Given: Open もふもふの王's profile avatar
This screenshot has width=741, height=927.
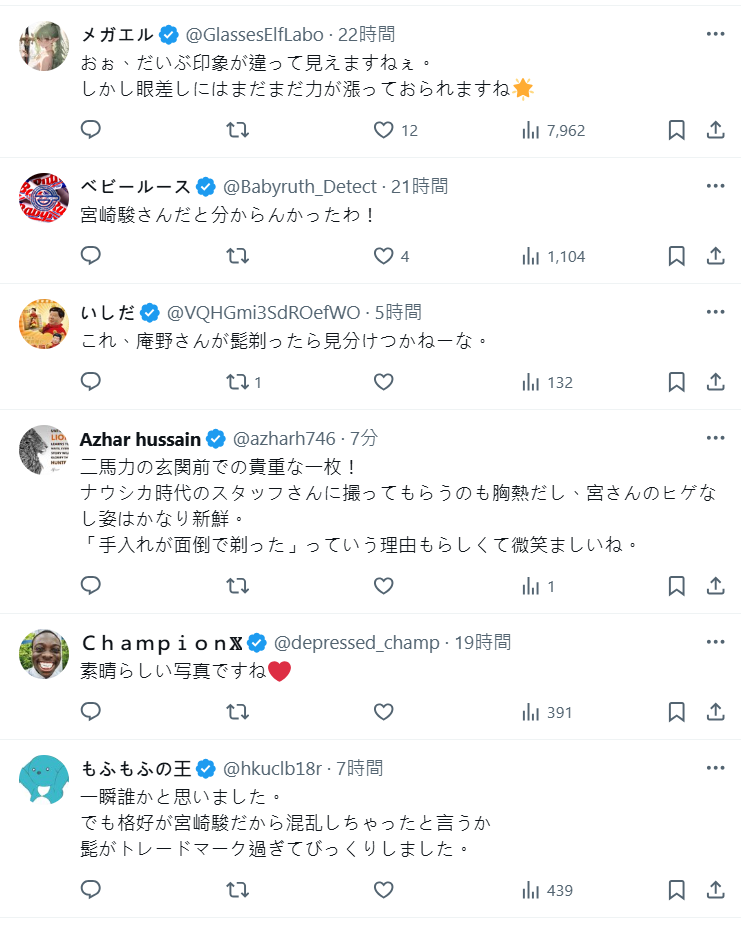Looking at the screenshot, I should point(44,780).
